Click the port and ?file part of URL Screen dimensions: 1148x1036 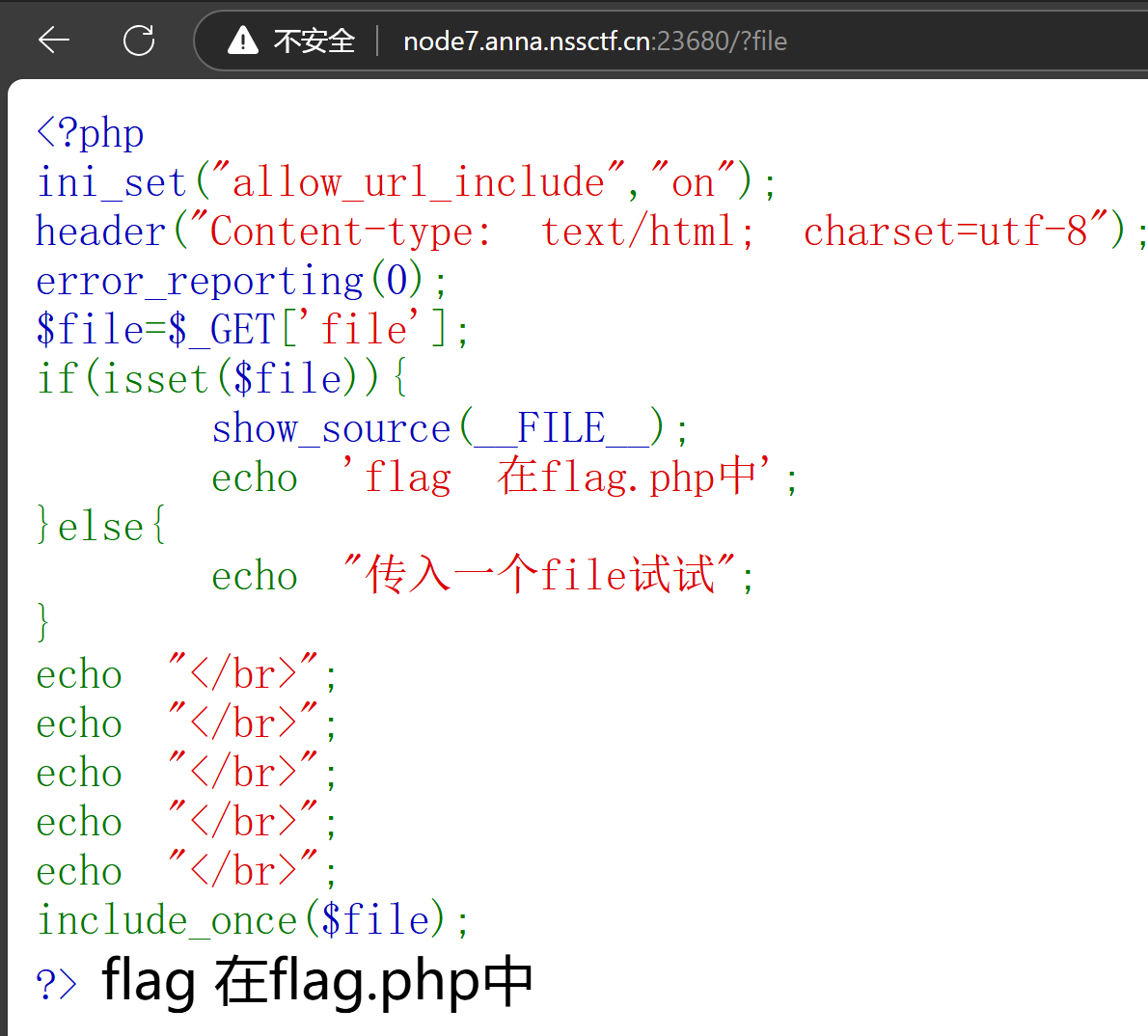(x=722, y=41)
